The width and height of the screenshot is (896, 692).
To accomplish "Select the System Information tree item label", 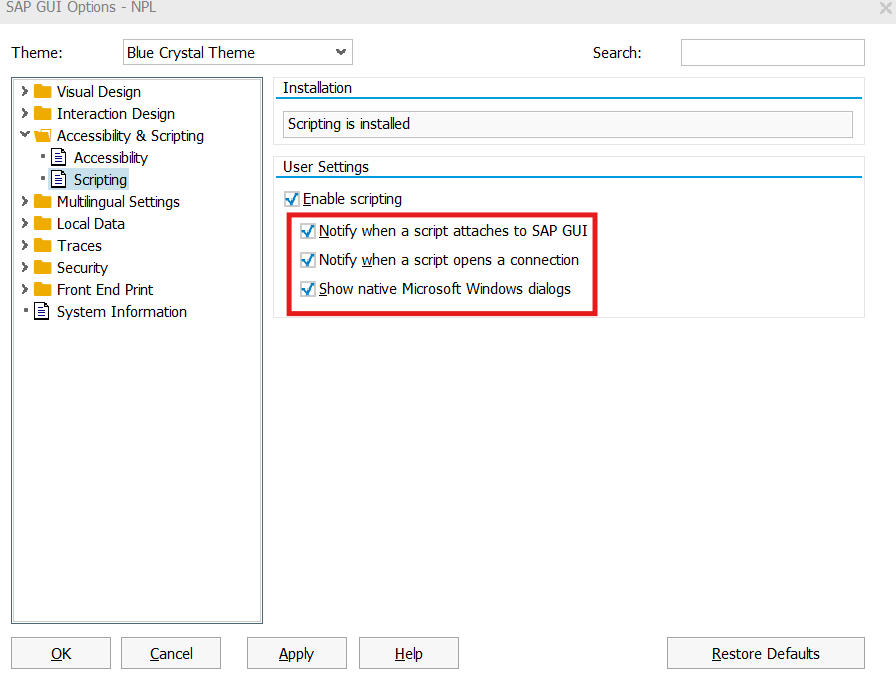I will (x=122, y=312).
